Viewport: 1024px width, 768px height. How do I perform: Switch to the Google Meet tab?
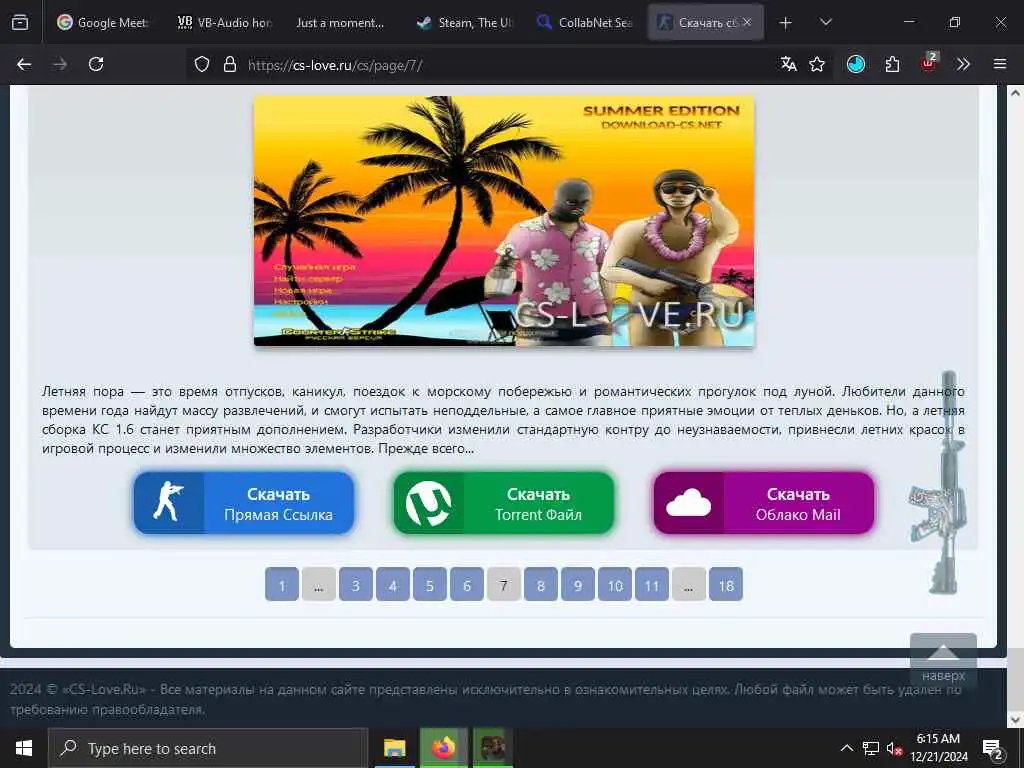[x=103, y=22]
